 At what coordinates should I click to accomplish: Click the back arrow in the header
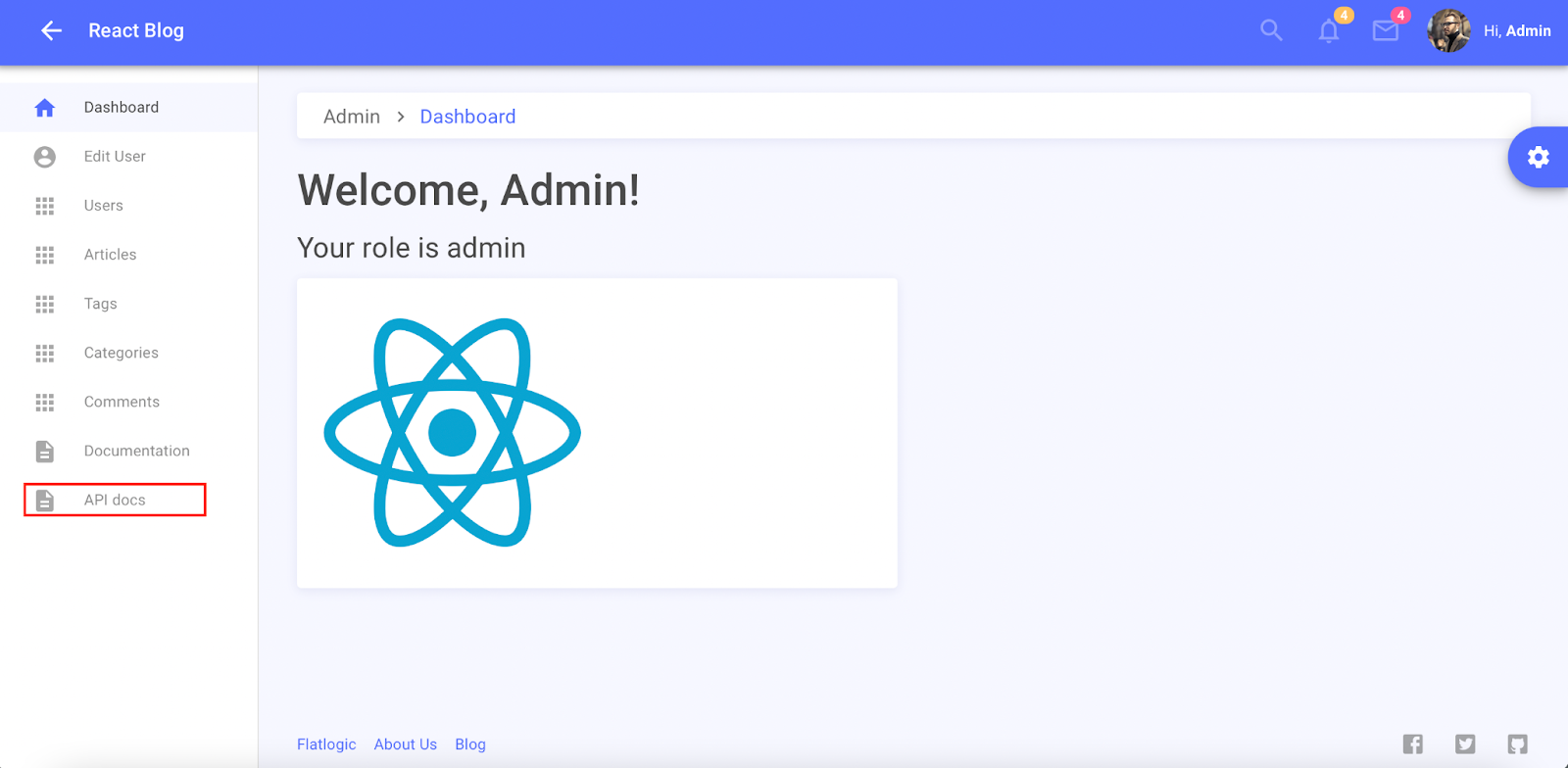pyautogui.click(x=51, y=31)
